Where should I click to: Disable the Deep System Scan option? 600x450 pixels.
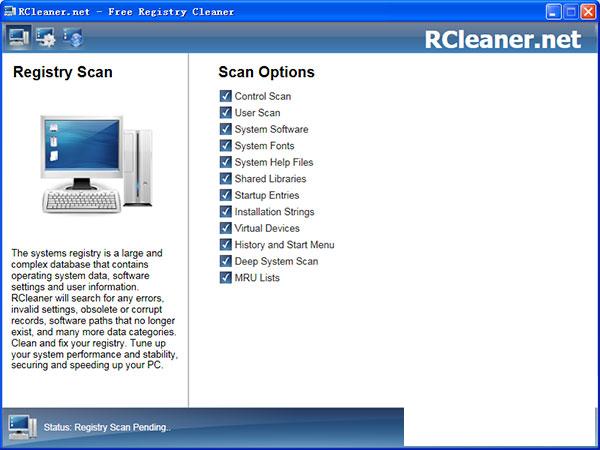(x=225, y=261)
